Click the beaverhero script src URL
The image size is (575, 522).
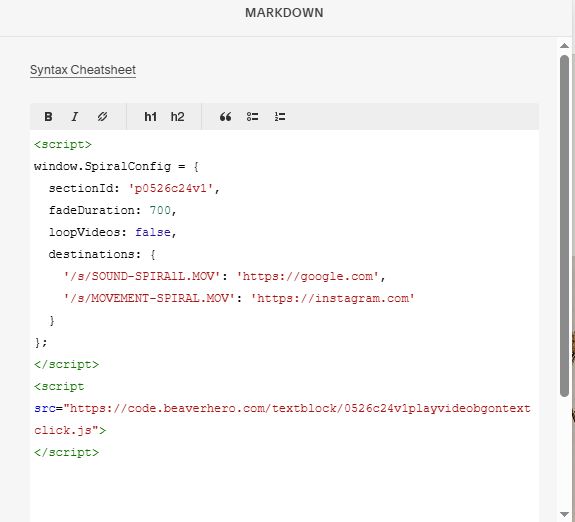point(282,419)
